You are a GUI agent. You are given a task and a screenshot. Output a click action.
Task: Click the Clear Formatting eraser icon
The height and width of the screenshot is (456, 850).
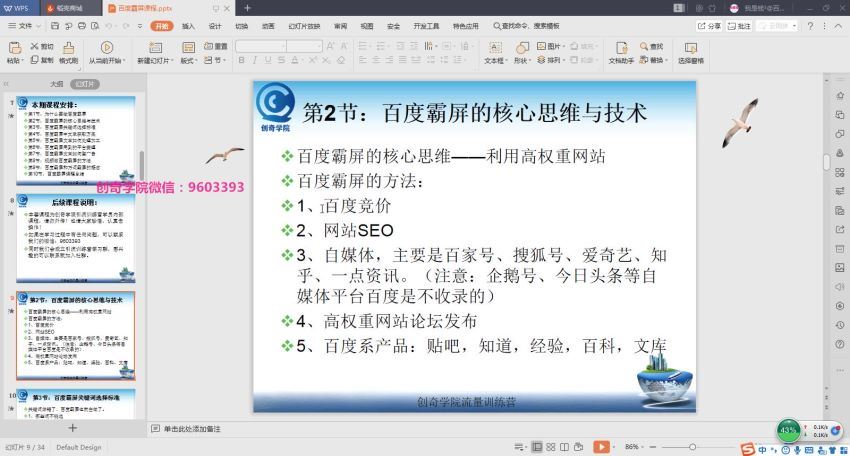click(x=341, y=60)
